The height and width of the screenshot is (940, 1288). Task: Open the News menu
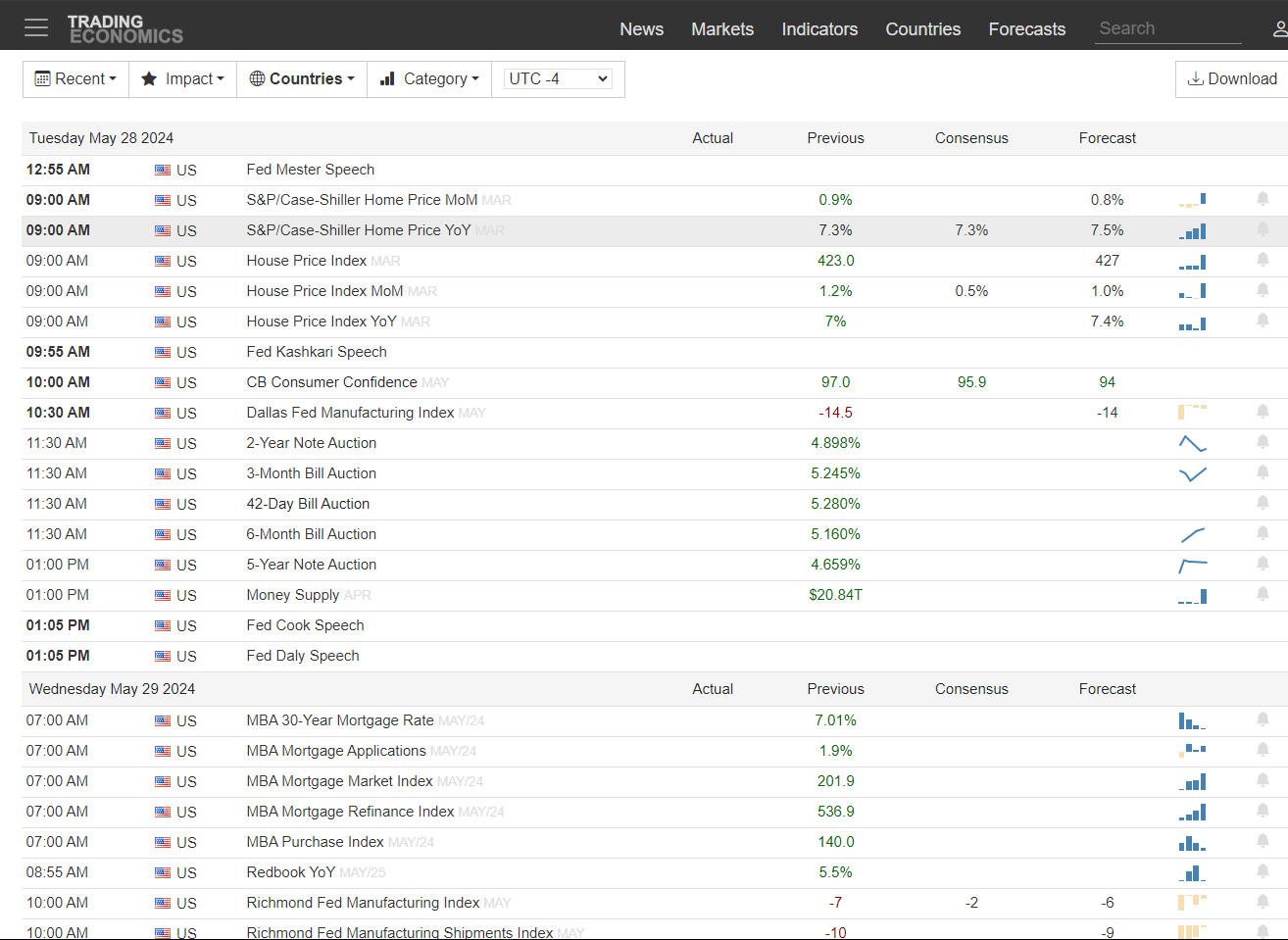point(641,29)
